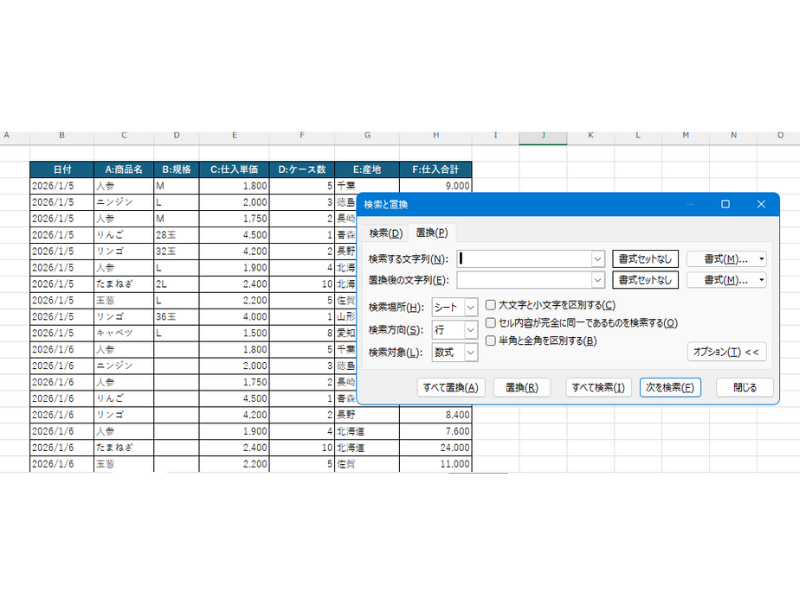Close the 検索と置換 dialog with X
The width and height of the screenshot is (800, 600).
pos(761,204)
